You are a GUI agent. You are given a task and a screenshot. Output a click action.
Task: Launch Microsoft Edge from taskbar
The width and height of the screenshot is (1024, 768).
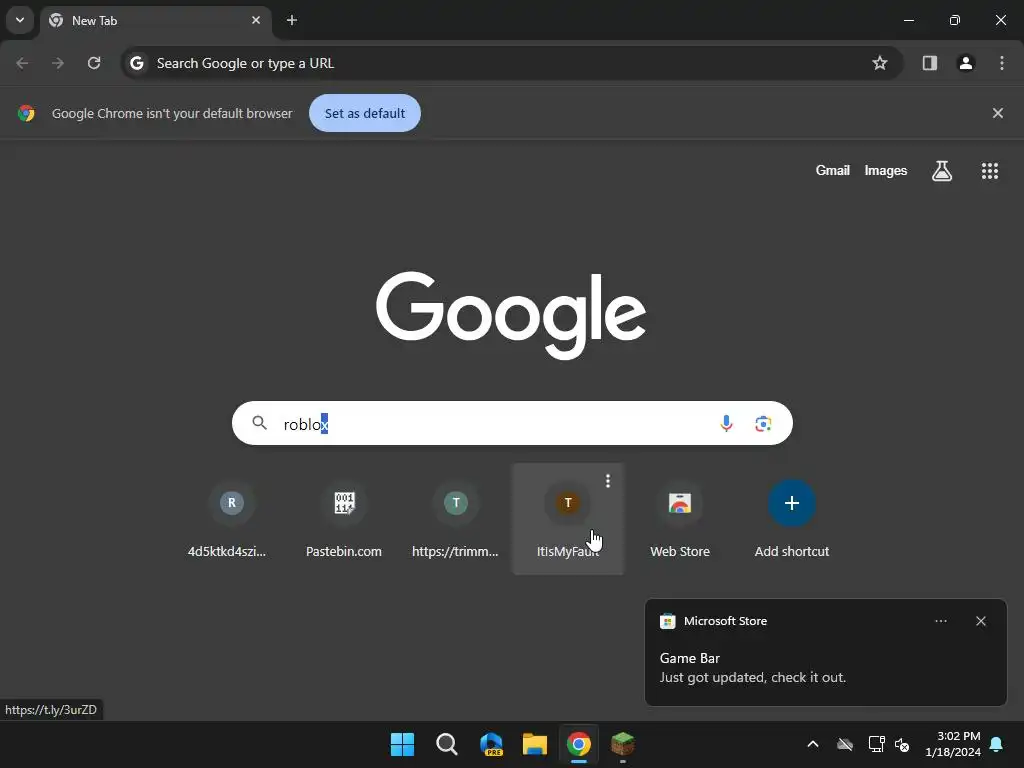tap(490, 744)
